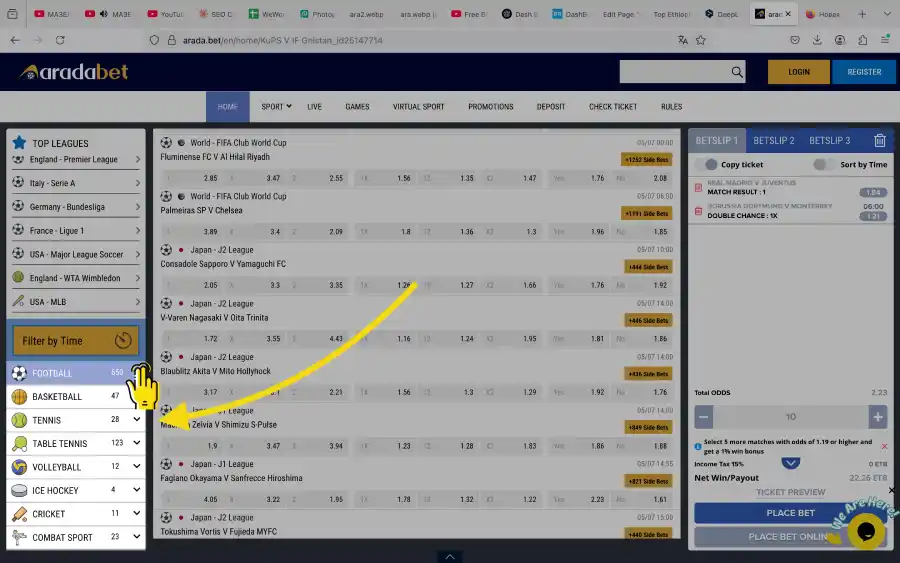Screen dimensions: 900x563
Task: Click the translate page icon
Action: [682, 40]
